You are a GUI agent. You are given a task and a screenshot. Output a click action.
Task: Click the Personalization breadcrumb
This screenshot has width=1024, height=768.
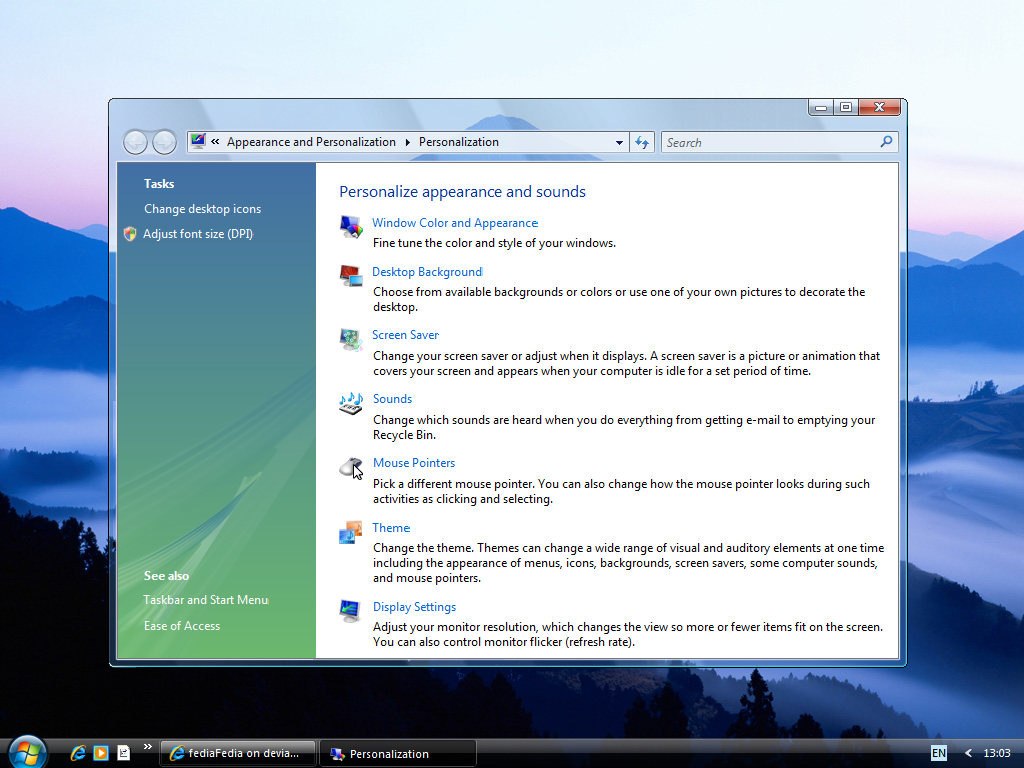(x=458, y=142)
